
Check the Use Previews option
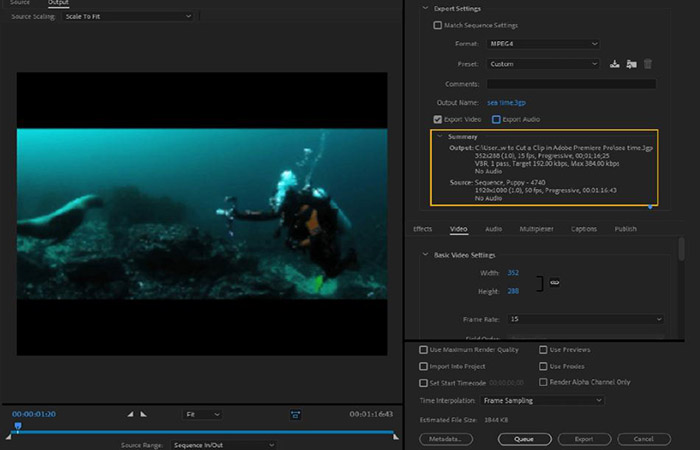543,350
